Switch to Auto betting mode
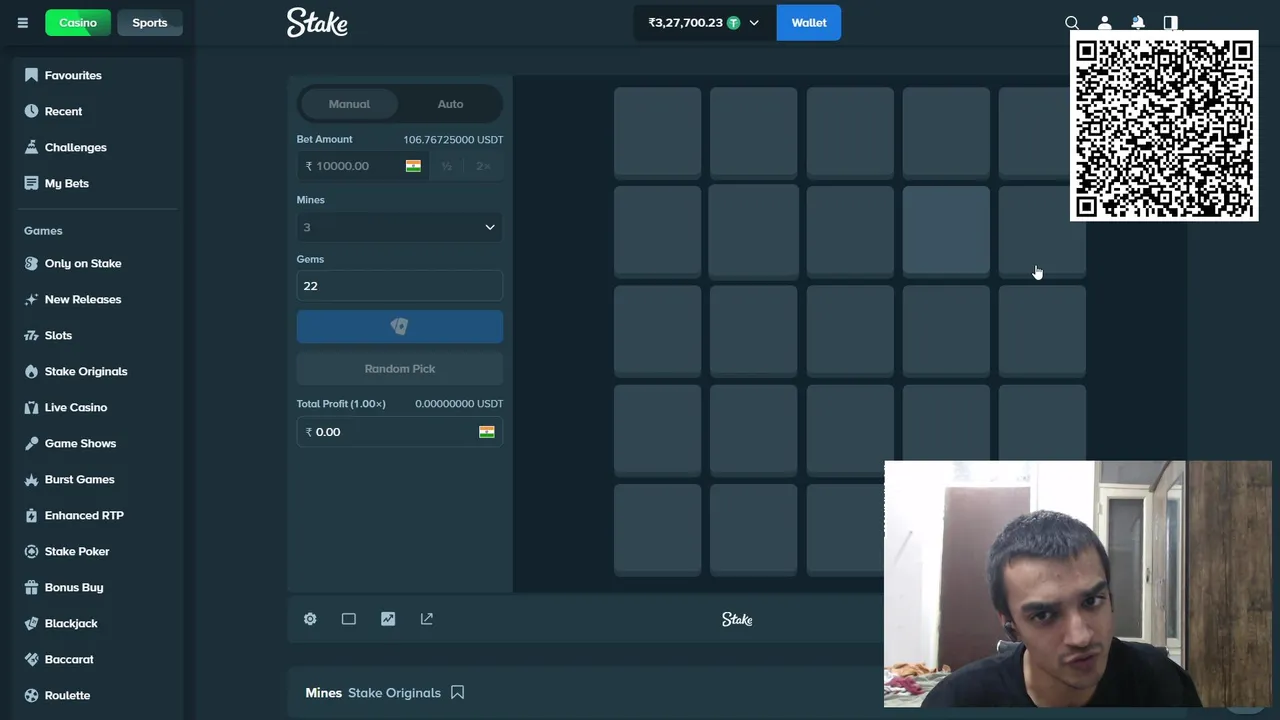 pos(450,104)
